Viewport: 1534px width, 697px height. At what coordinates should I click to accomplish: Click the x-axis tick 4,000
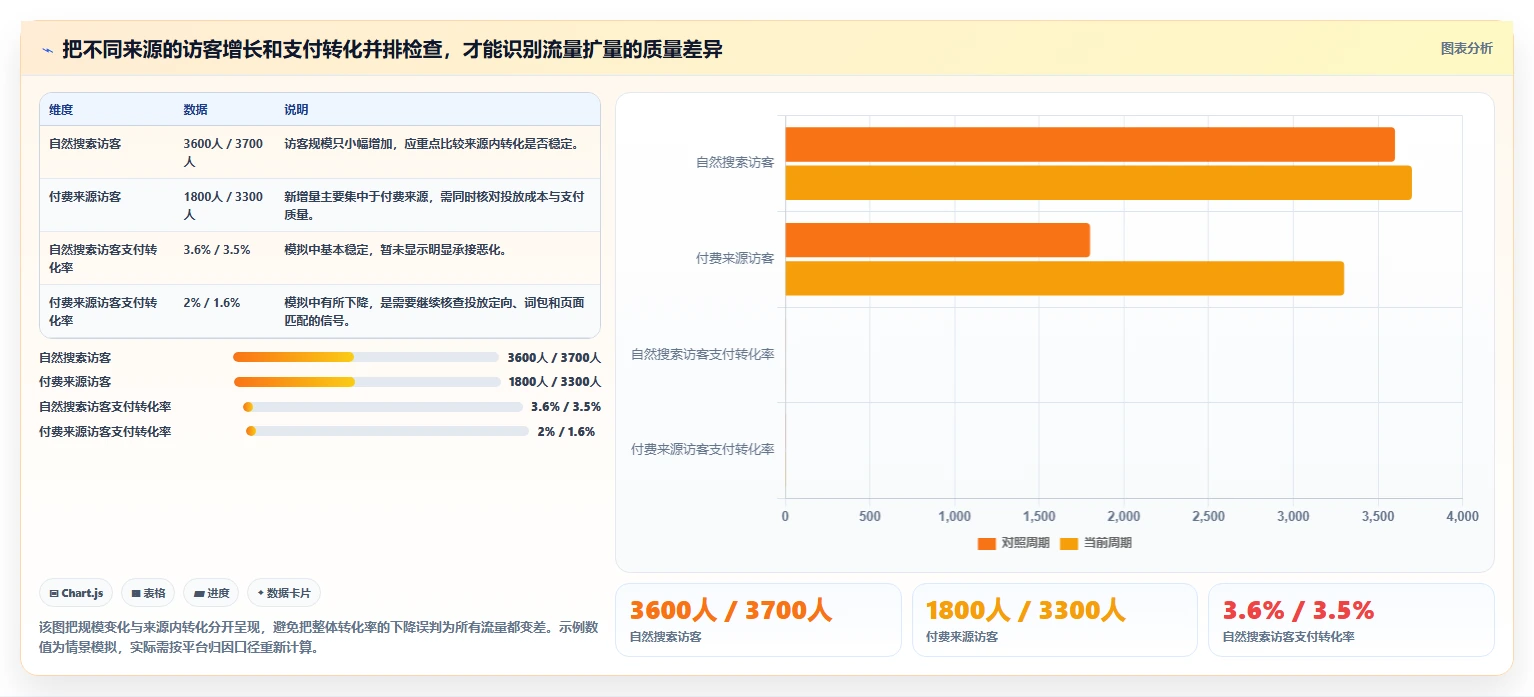coord(1462,517)
